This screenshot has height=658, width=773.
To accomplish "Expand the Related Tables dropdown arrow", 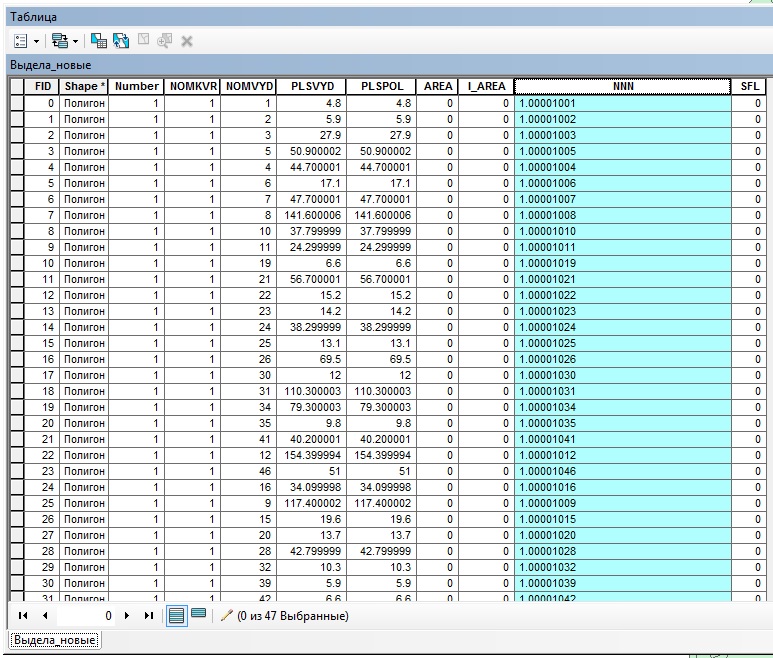I will [x=75, y=41].
